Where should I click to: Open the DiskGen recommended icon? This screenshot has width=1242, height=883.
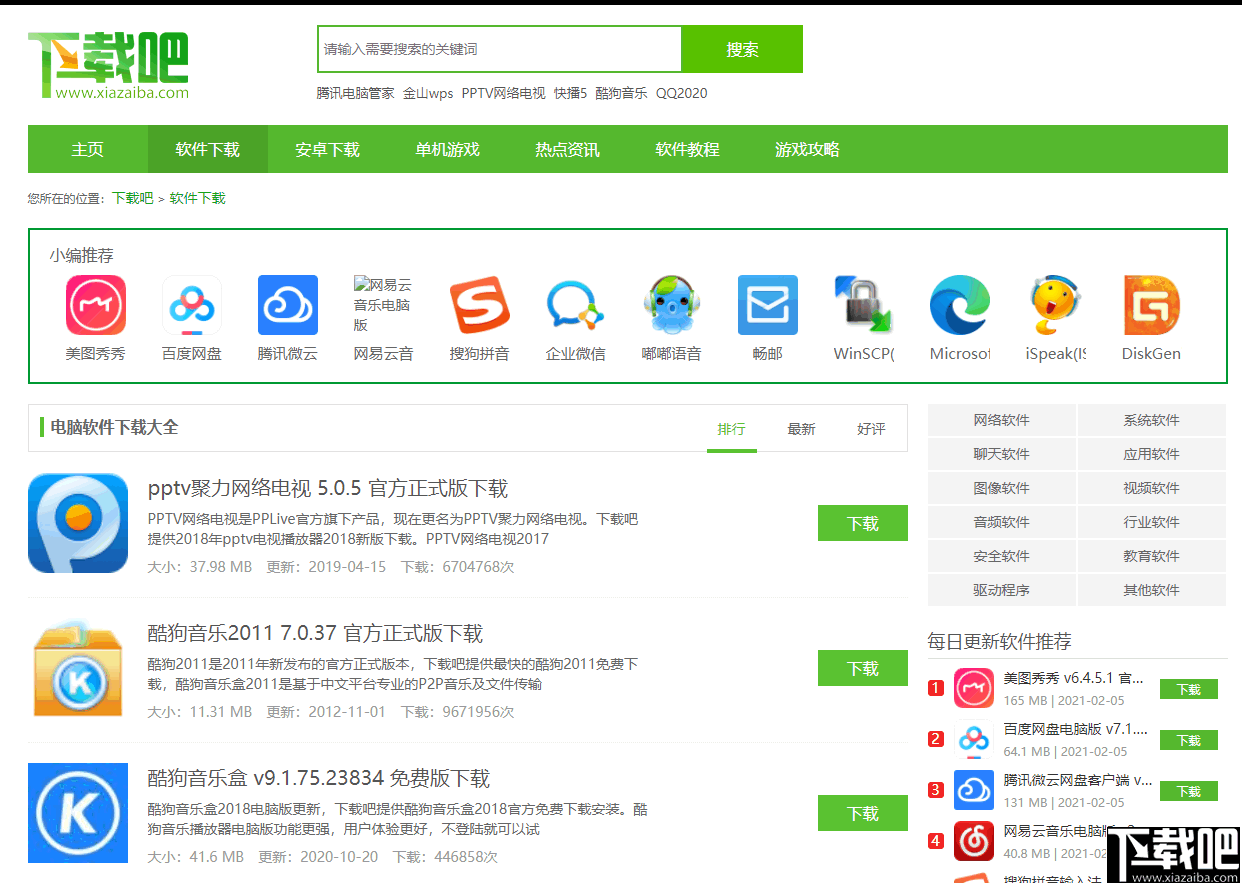1151,305
